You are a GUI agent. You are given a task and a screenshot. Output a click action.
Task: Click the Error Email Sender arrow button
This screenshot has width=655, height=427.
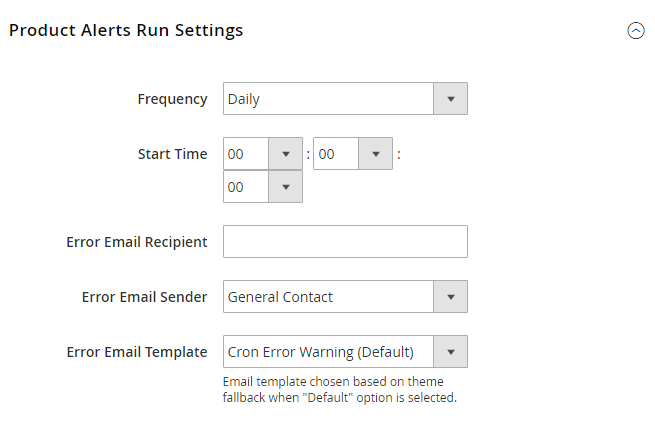450,297
